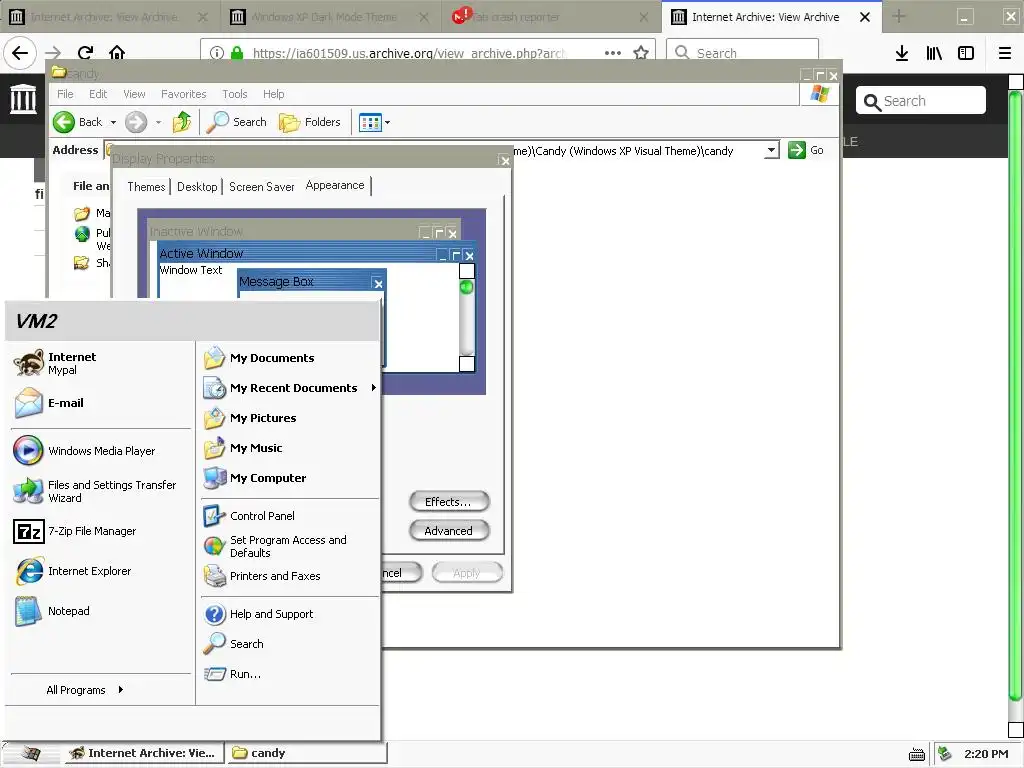The image size is (1024, 768).
Task: Click Start button on taskbar
Action: coord(30,754)
